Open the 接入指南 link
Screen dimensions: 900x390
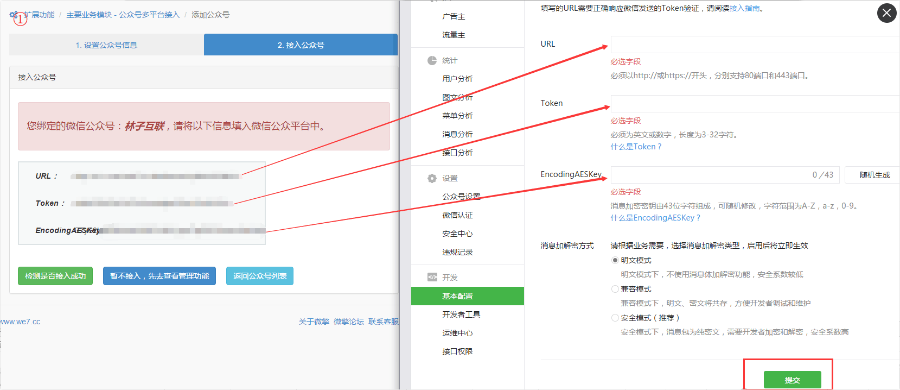pos(745,9)
